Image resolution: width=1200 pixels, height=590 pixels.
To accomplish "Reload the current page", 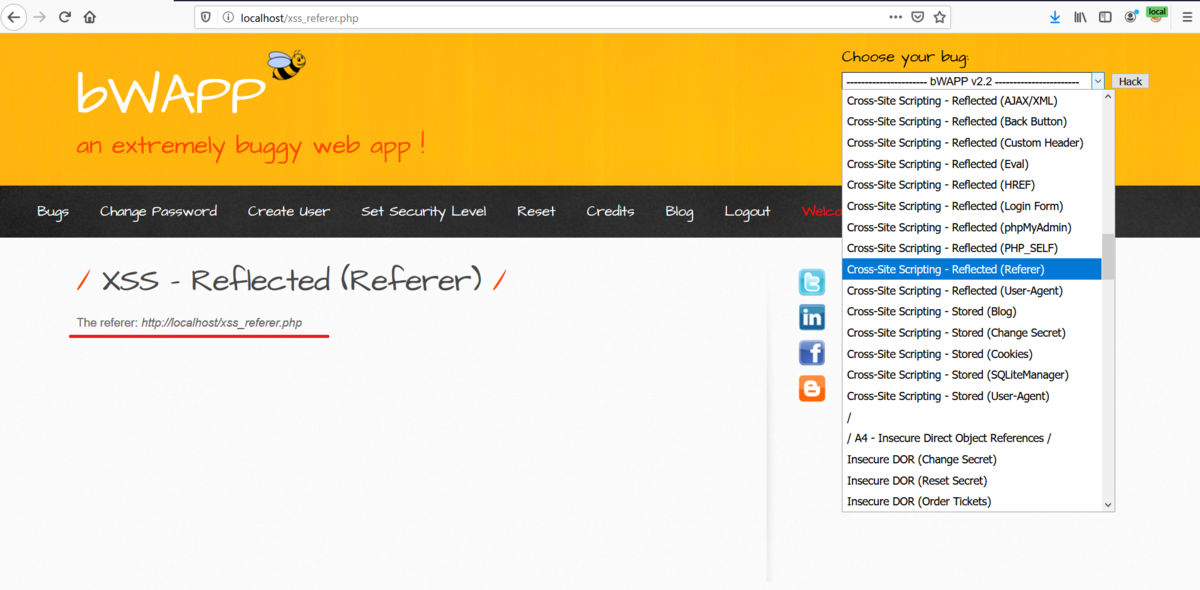I will coord(65,17).
